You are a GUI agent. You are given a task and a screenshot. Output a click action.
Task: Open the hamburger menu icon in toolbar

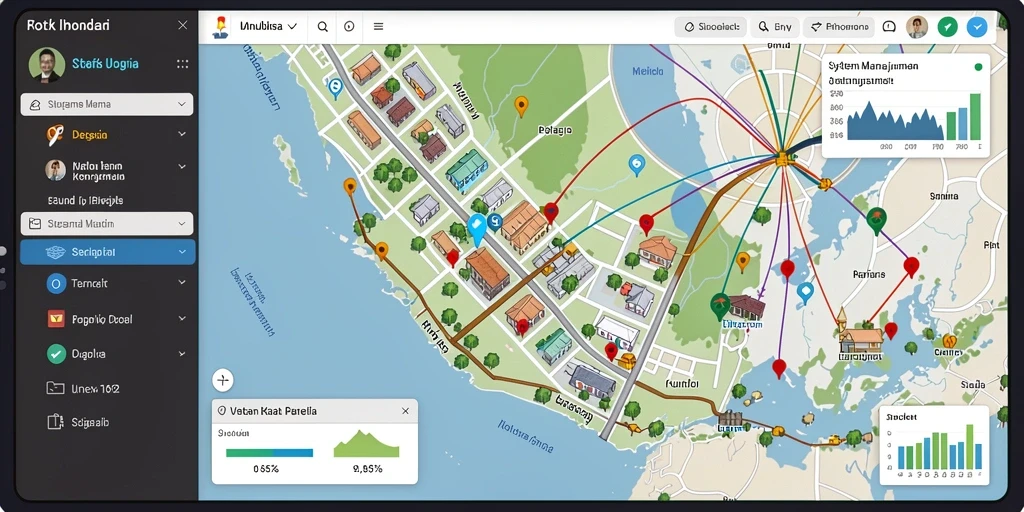coord(378,27)
